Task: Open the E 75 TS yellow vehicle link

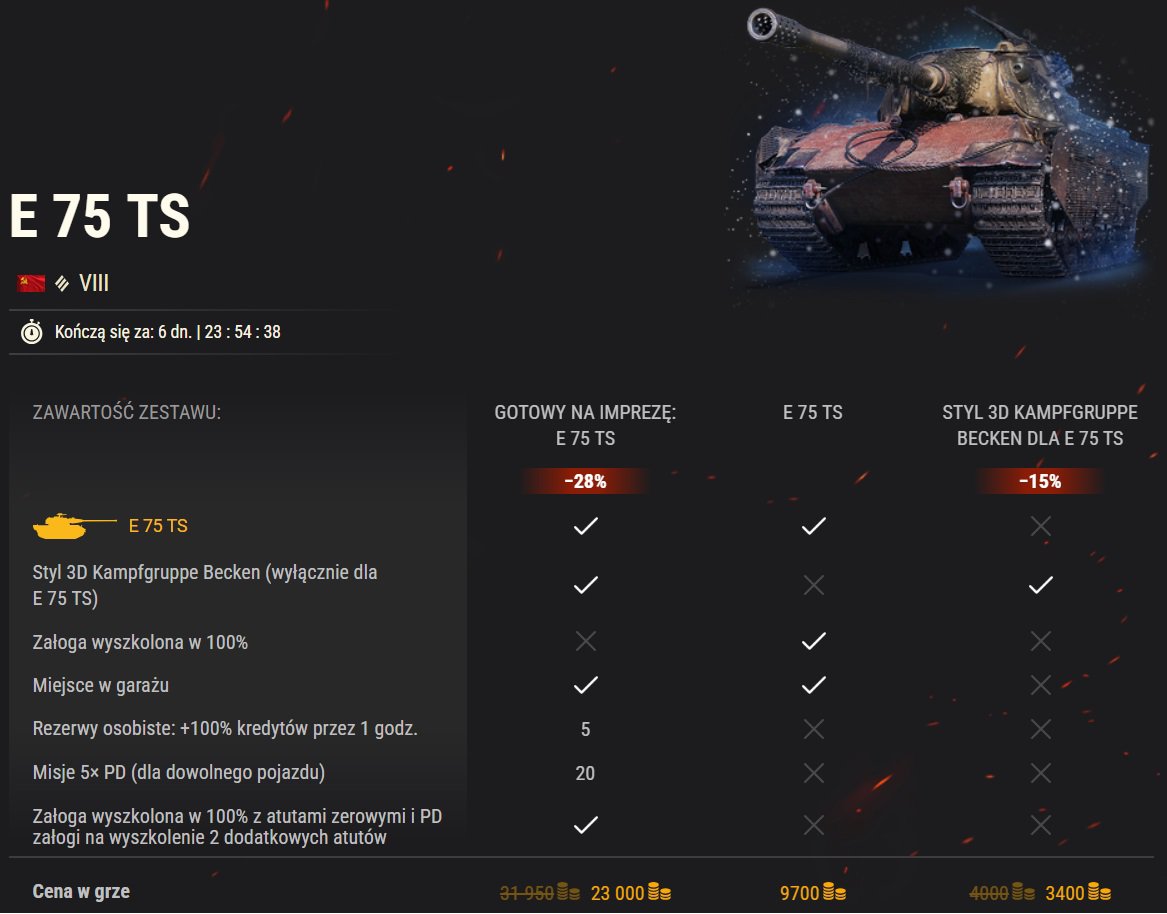Action: point(158,525)
